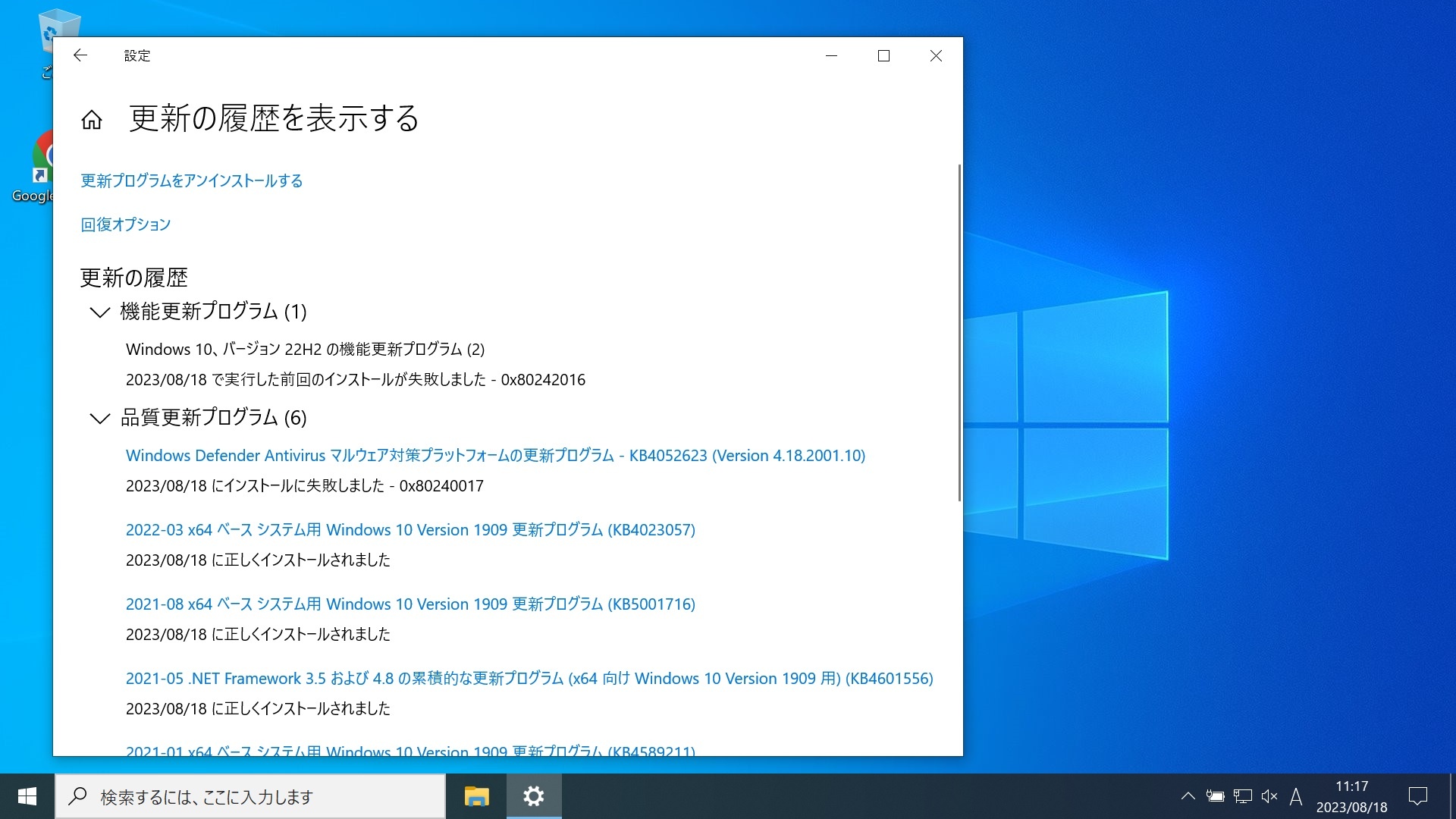The height and width of the screenshot is (819, 1456).
Task: Open File Explorer from the taskbar
Action: coord(476,796)
